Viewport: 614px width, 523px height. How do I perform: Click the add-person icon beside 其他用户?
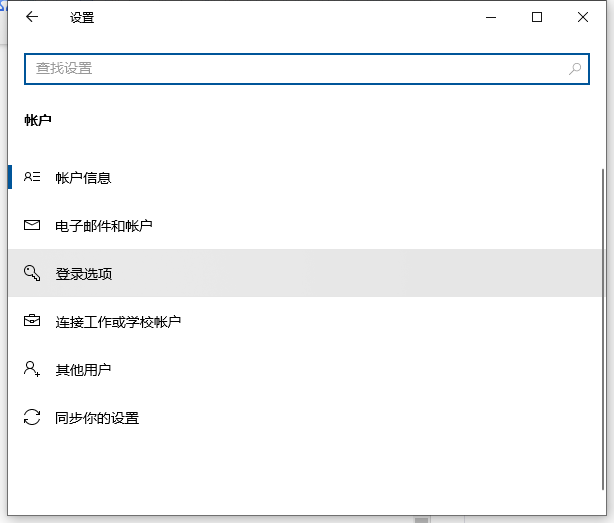tap(32, 369)
